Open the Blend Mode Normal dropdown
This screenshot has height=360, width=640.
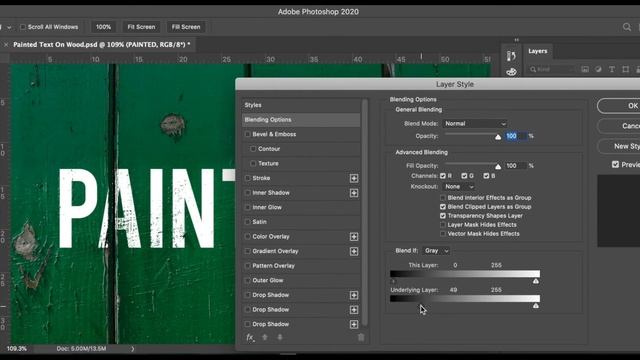point(475,124)
